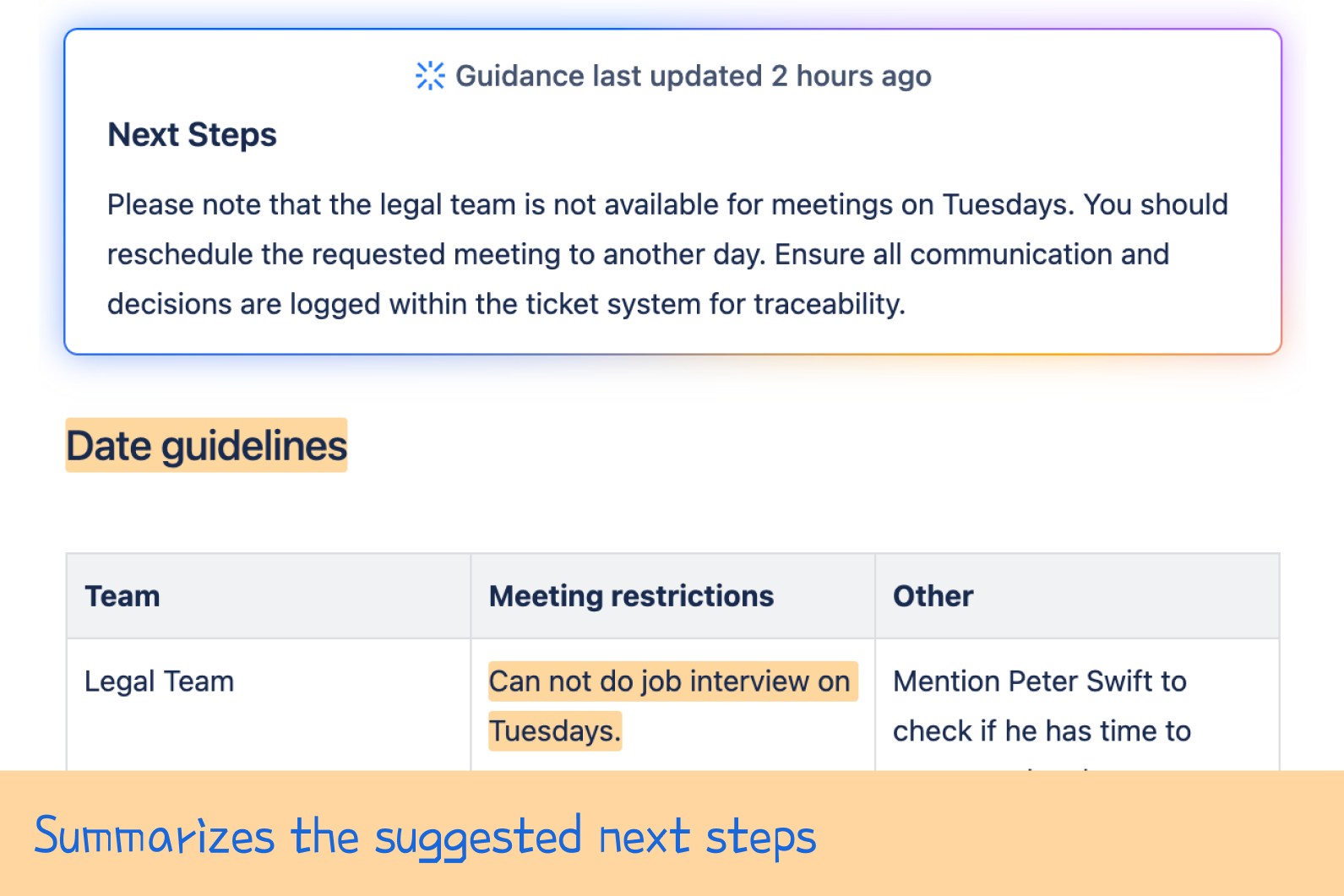Click the highlighted 'Date guidelines' heading
The width and height of the screenshot is (1344, 896).
(207, 445)
